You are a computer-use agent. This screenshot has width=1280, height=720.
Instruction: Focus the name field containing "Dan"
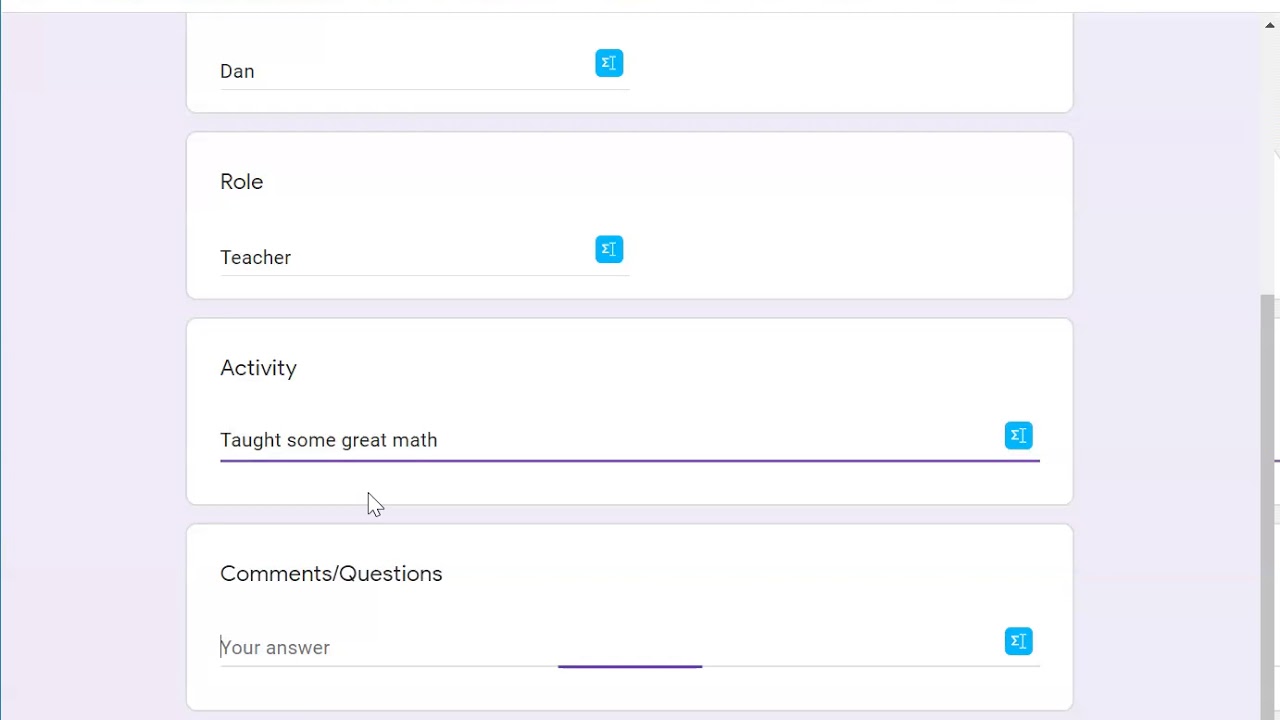point(400,71)
